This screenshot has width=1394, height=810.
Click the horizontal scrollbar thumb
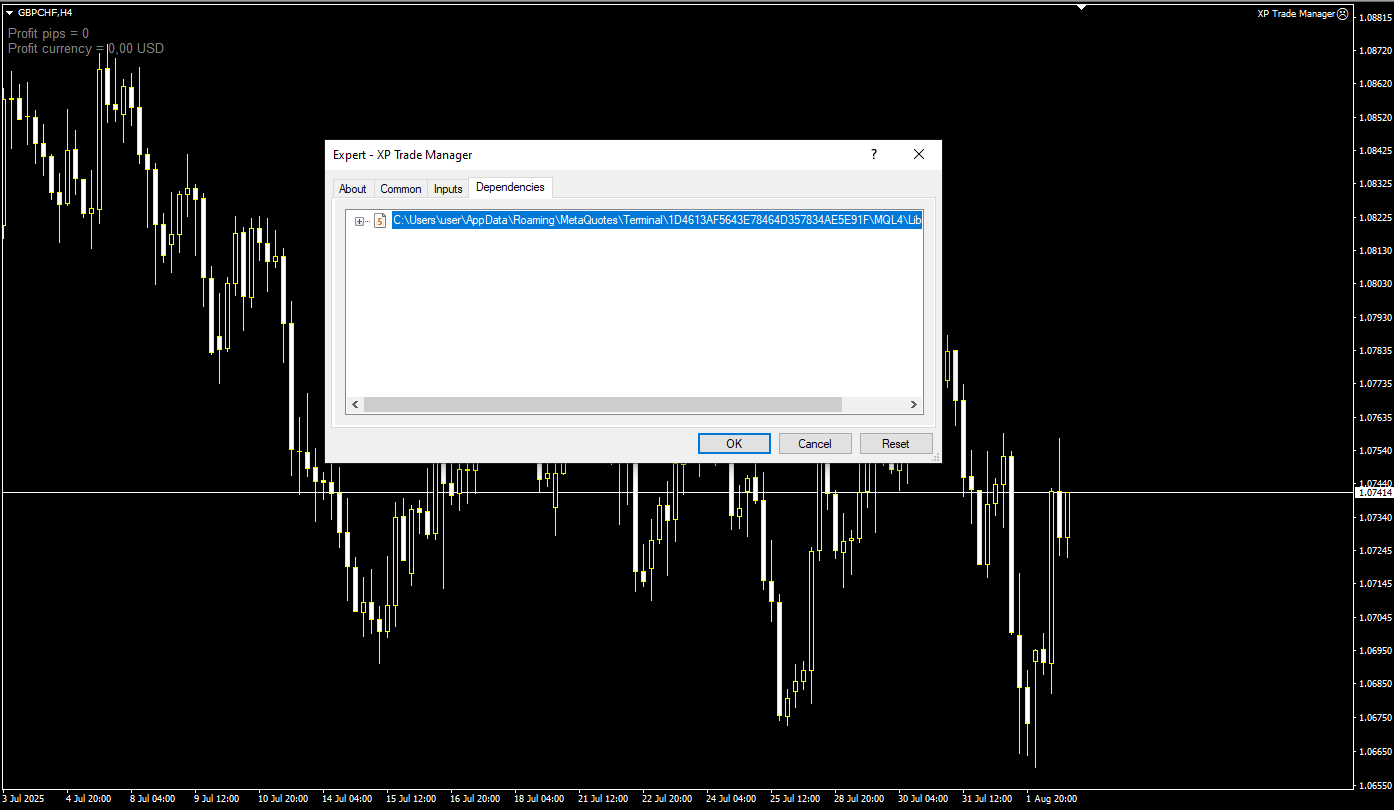click(600, 404)
